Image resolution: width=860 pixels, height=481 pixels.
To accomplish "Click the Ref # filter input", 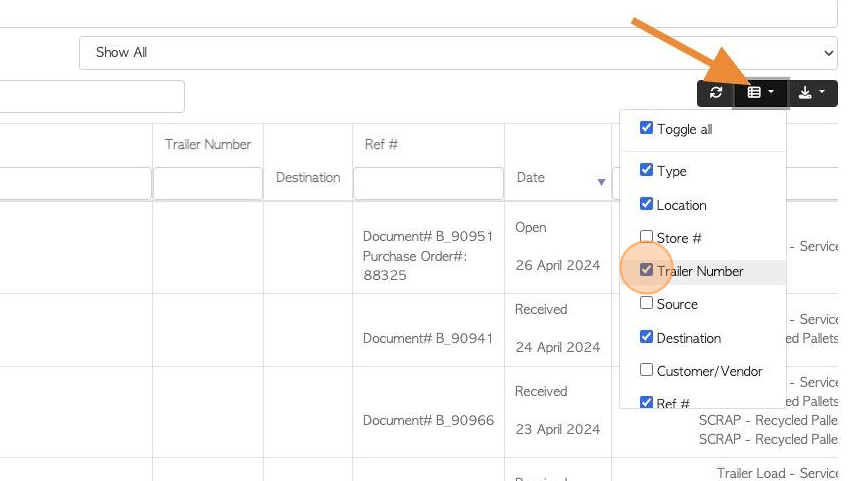I will [x=428, y=183].
